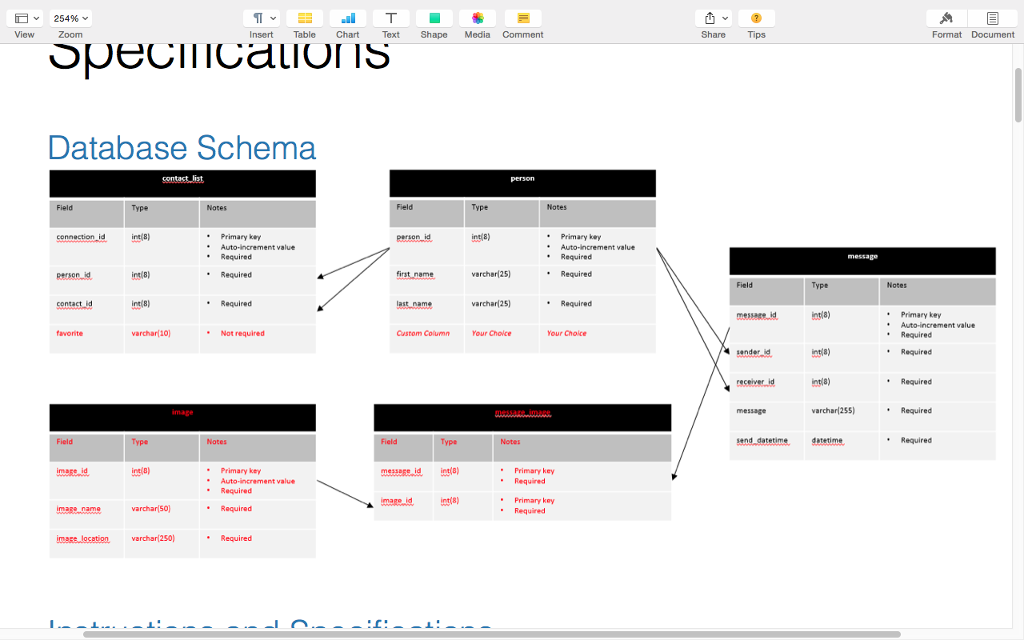This screenshot has width=1024, height=640.
Task: Add a comment to the document
Action: pyautogui.click(x=522, y=18)
